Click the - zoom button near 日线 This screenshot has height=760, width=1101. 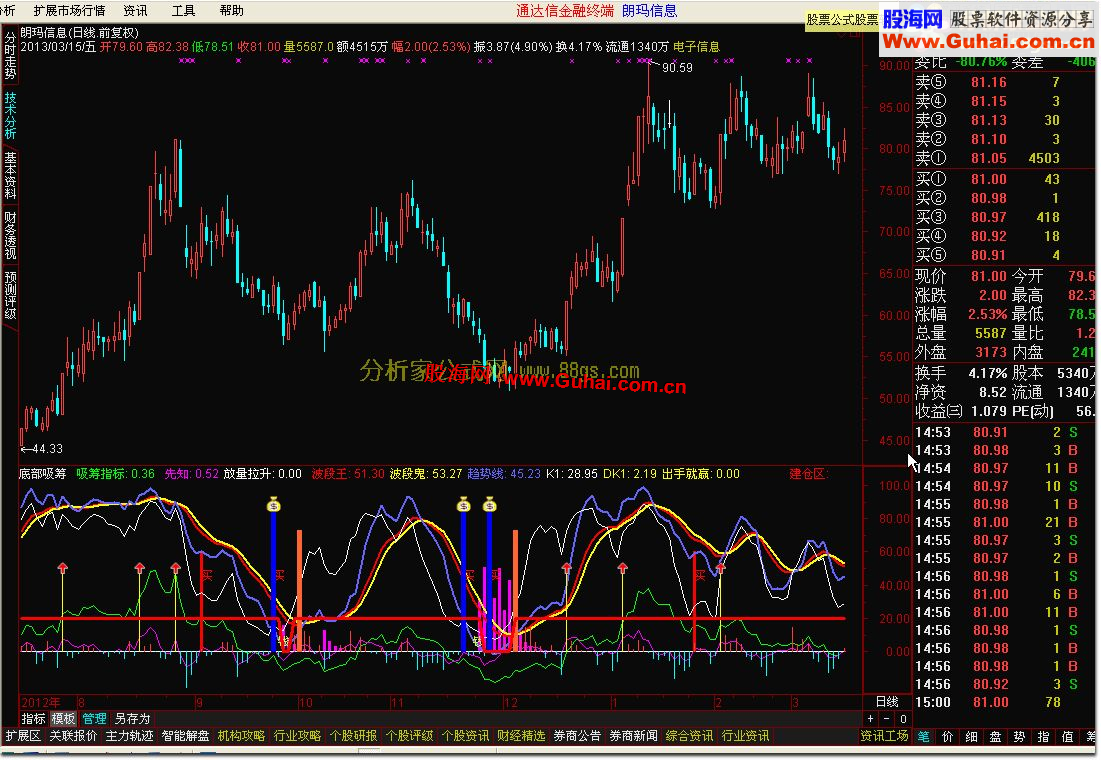pyautogui.click(x=887, y=719)
